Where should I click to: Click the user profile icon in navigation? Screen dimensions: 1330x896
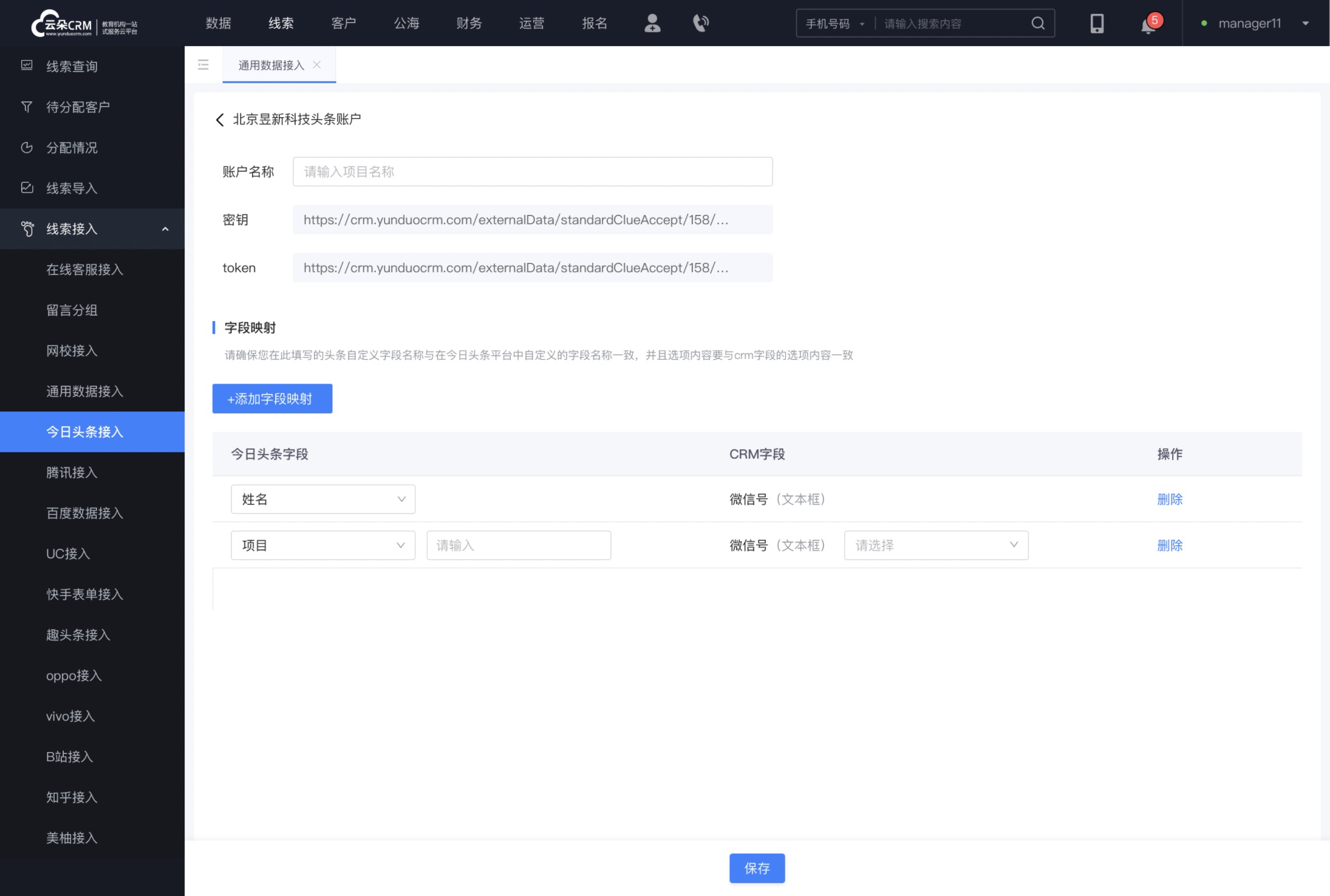pos(652,22)
